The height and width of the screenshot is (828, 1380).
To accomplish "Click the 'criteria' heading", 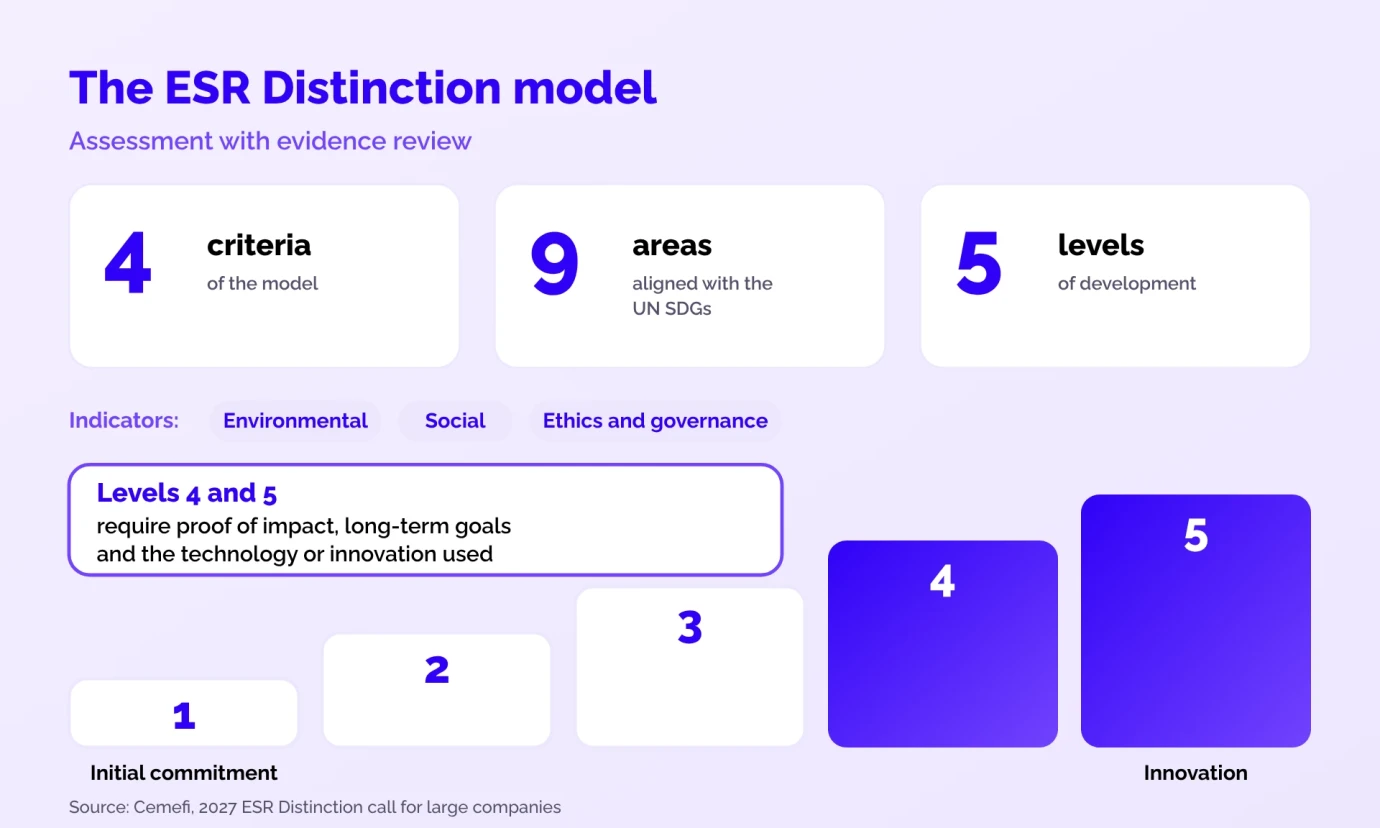I will [259, 245].
